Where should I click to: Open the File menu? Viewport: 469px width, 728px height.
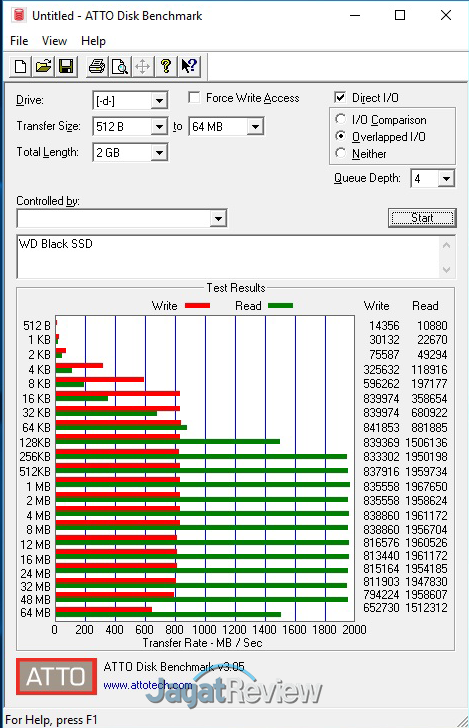point(19,41)
